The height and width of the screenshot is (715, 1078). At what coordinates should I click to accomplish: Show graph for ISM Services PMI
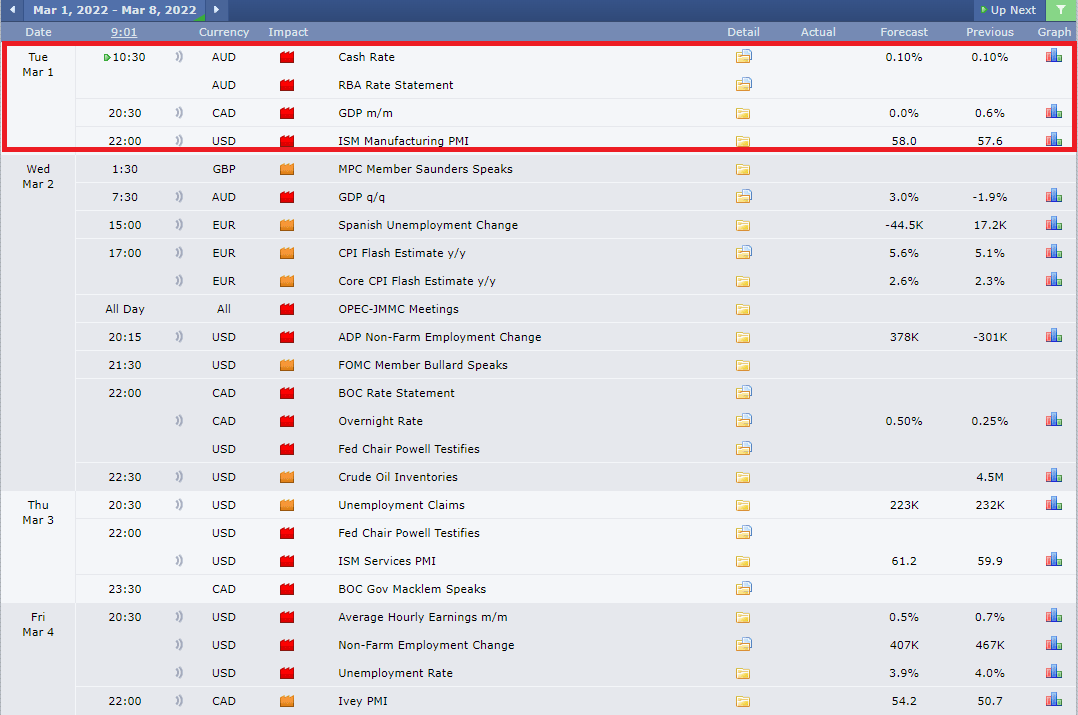(x=1054, y=559)
